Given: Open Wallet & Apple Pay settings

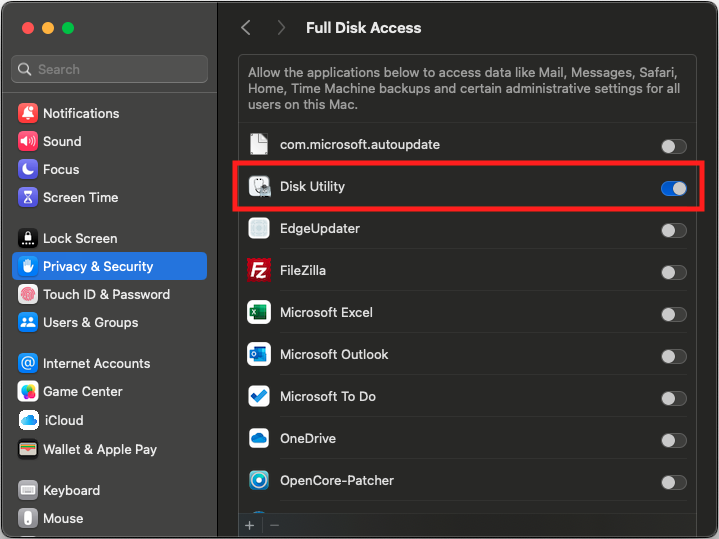Looking at the screenshot, I should click(x=109, y=449).
